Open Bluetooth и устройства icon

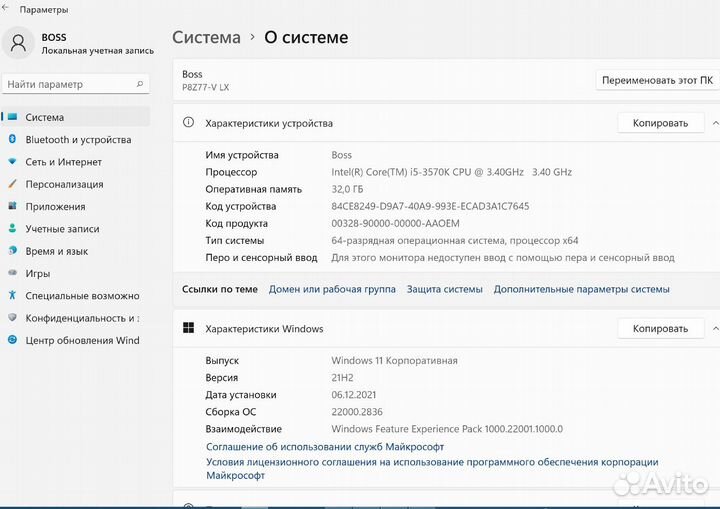pos(12,139)
